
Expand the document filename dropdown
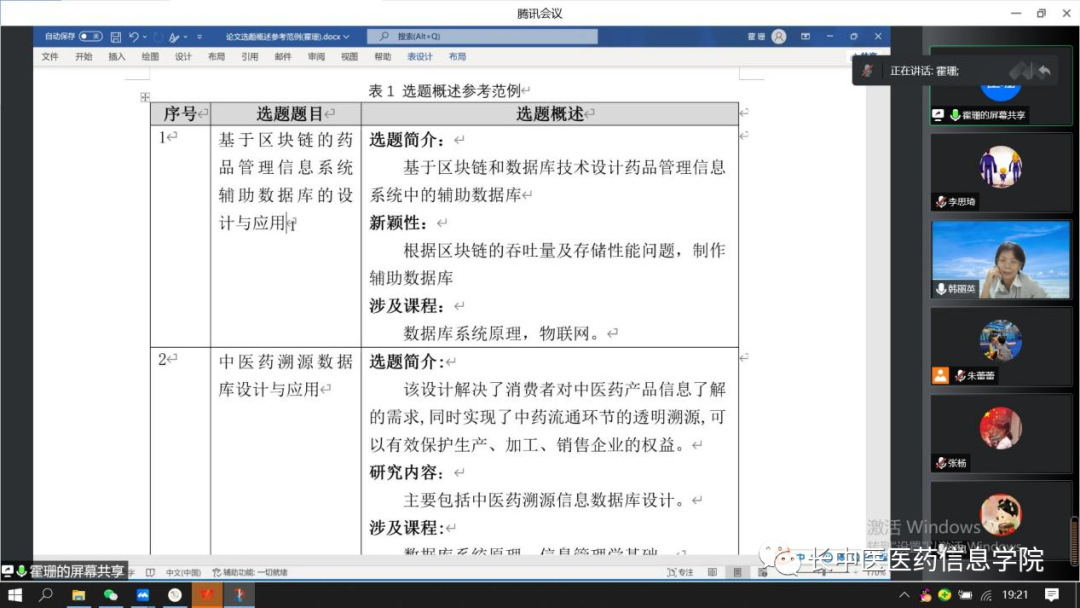[346, 36]
